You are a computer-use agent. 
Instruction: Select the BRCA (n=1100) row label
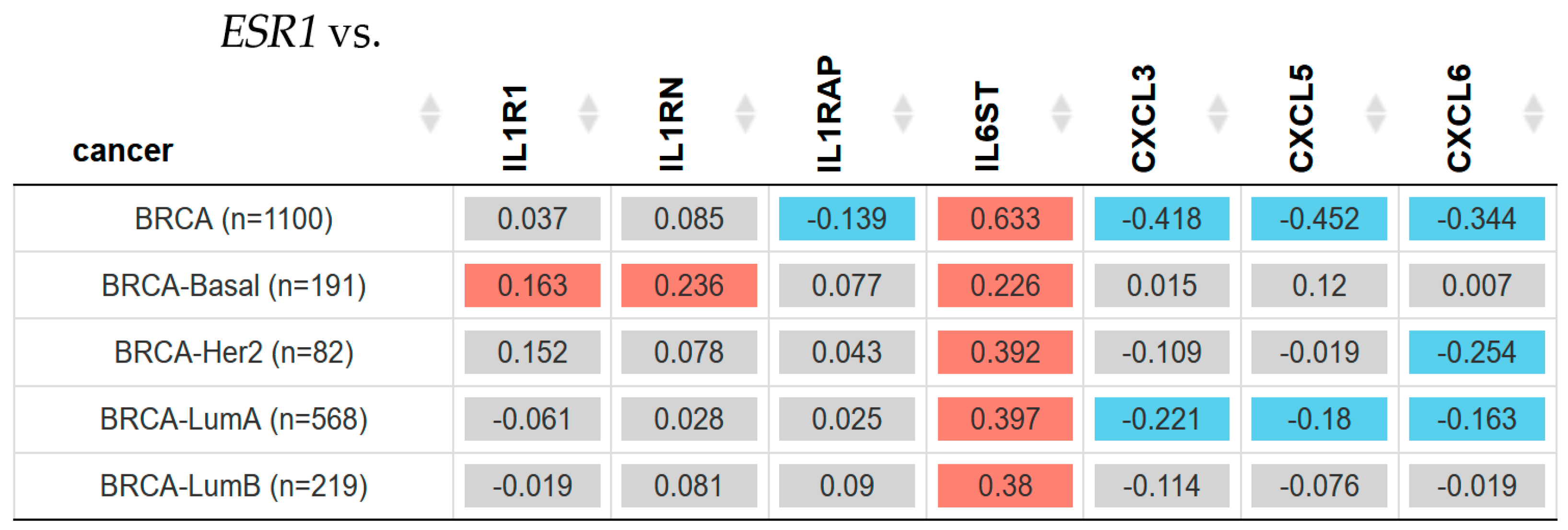[234, 219]
